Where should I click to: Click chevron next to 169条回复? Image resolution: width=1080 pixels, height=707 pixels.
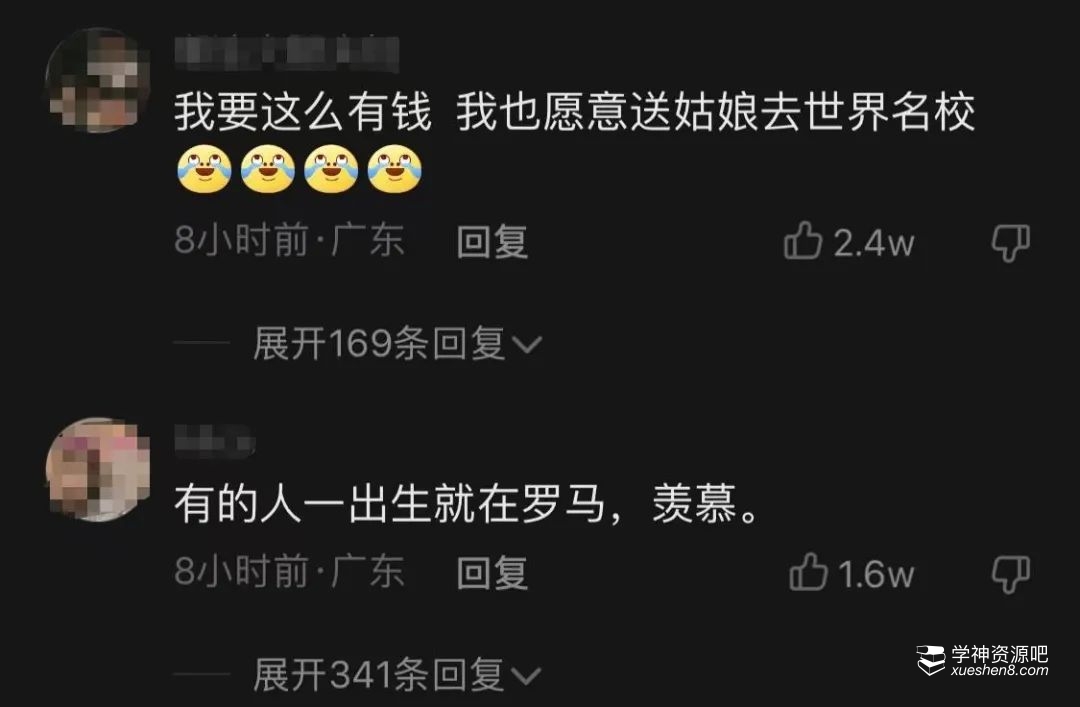tap(527, 345)
